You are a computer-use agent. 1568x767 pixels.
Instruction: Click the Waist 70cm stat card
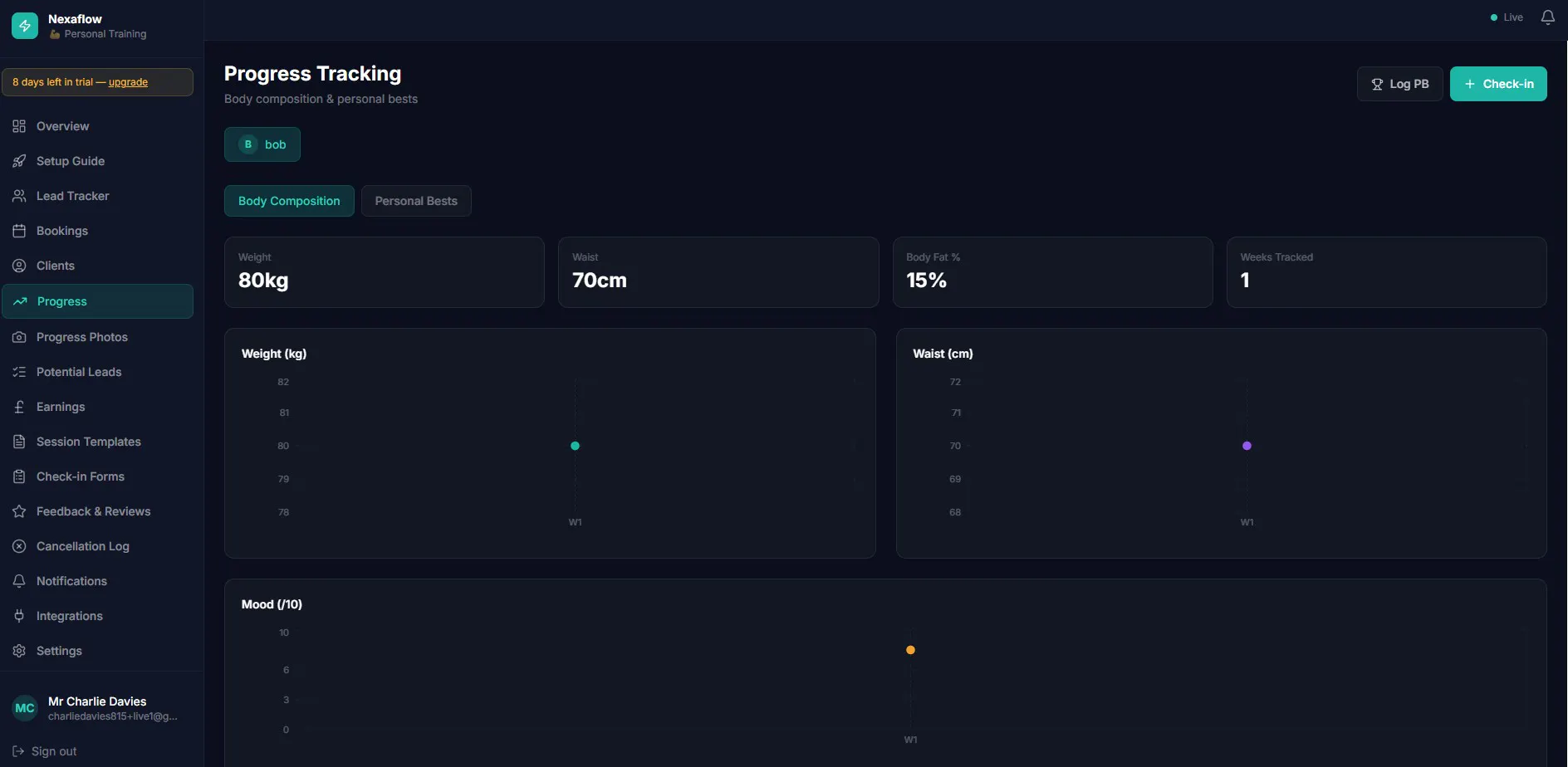(x=718, y=272)
